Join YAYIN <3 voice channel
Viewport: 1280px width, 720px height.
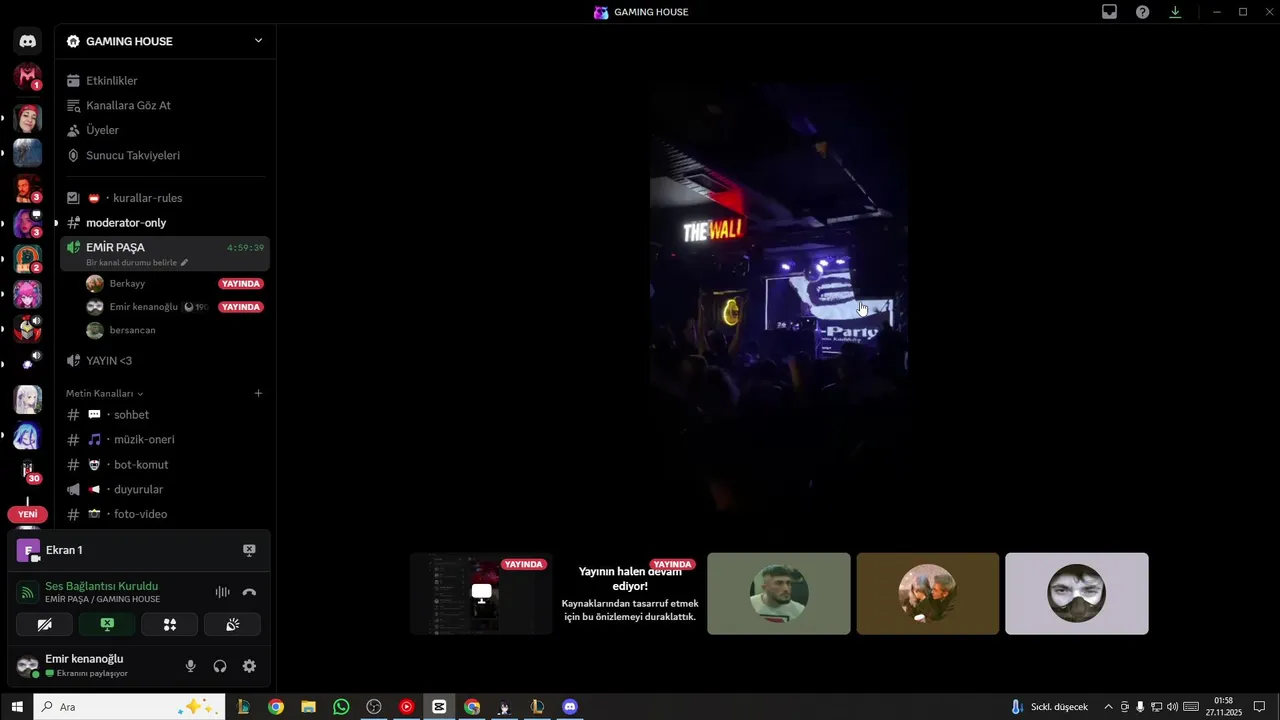click(165, 360)
